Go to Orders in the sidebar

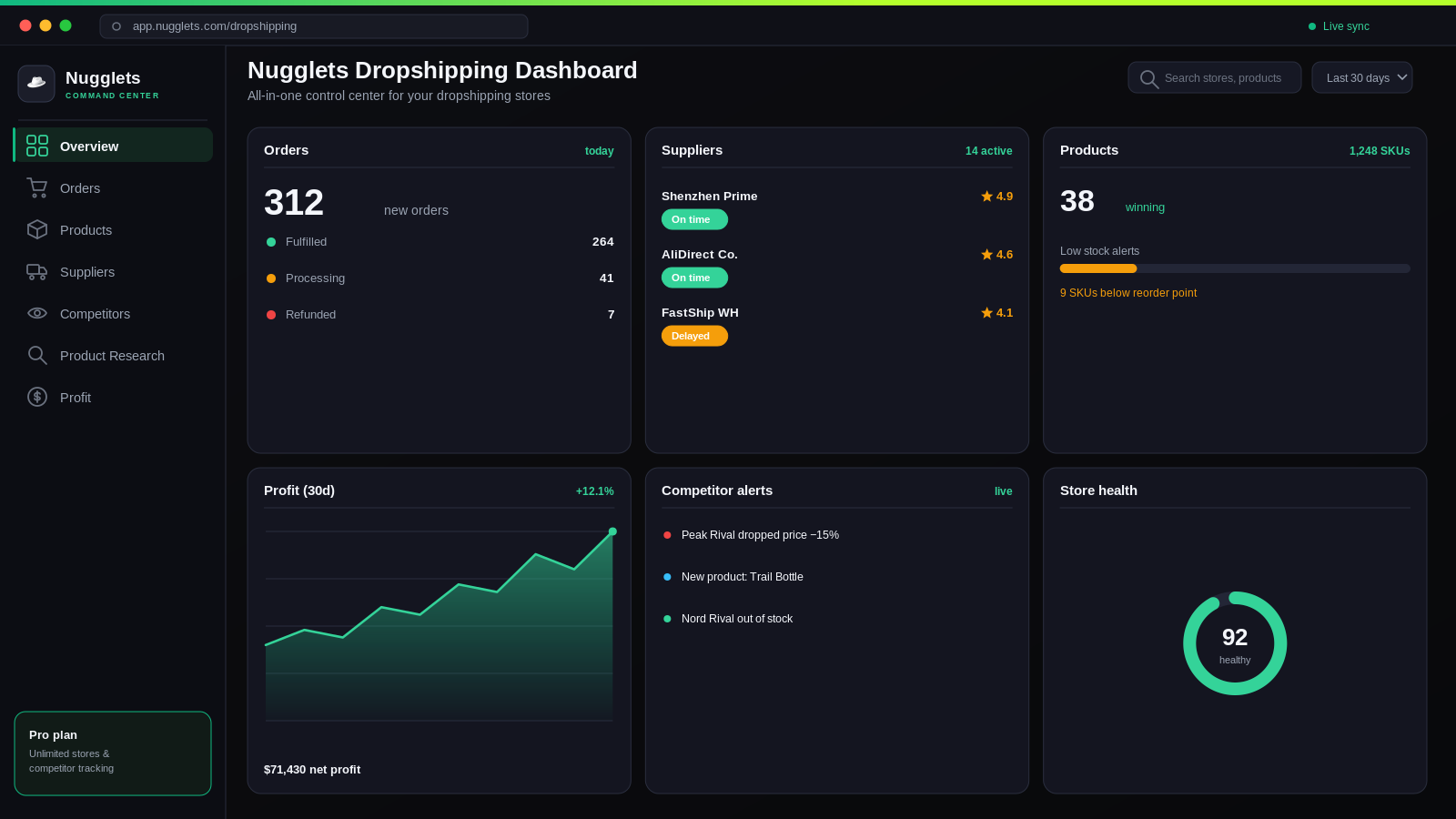click(x=113, y=187)
